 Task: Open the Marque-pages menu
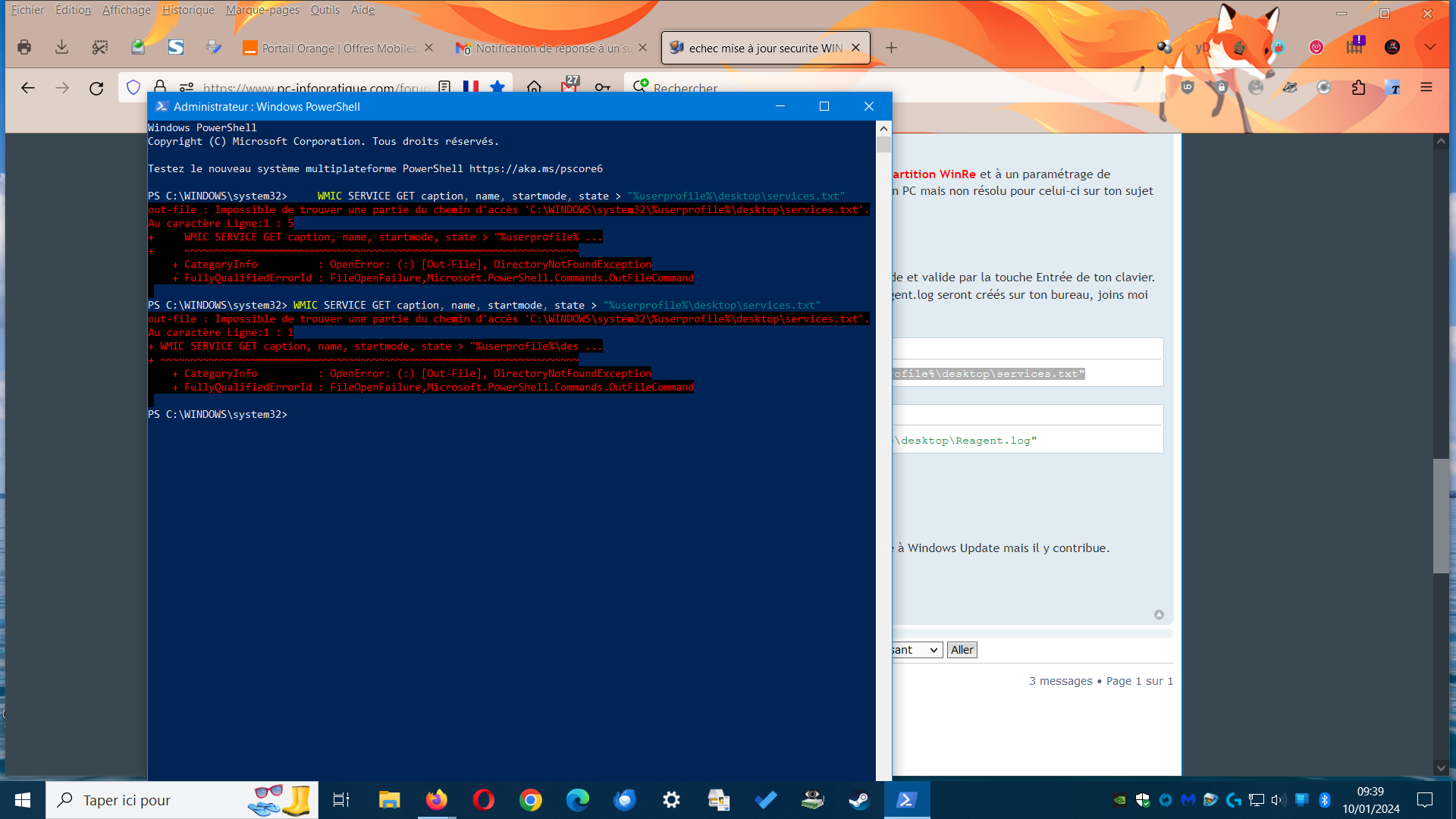262,10
